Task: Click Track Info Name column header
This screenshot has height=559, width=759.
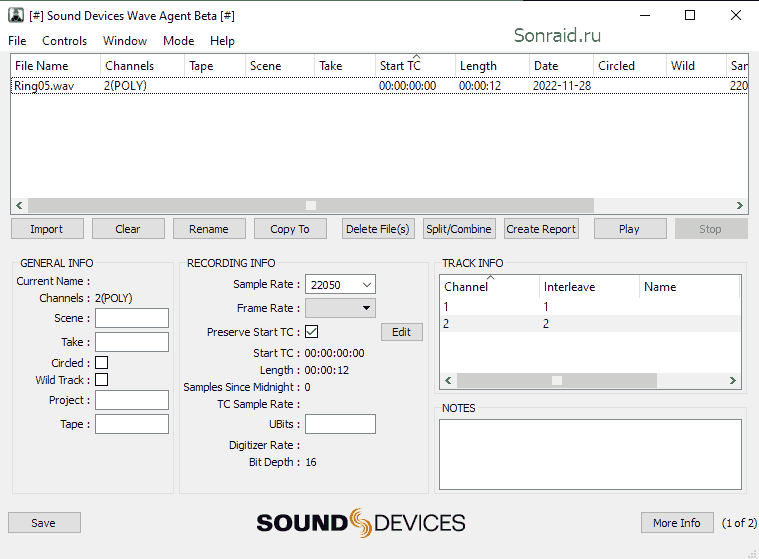Action: (x=689, y=287)
